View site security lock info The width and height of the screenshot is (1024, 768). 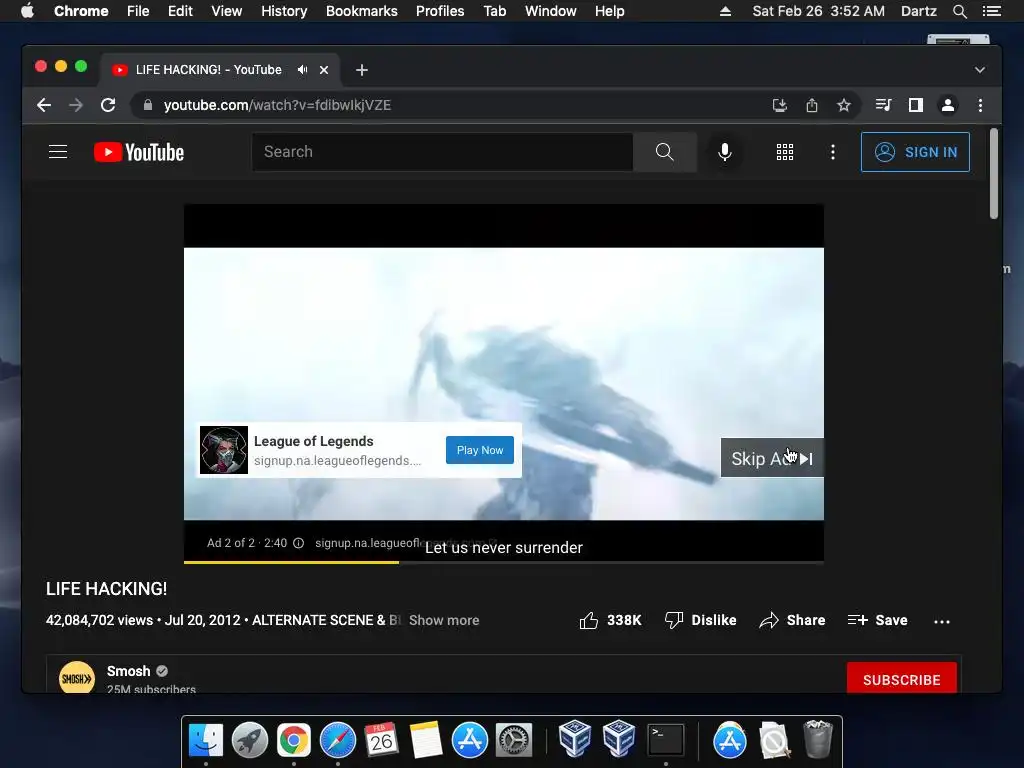click(148, 105)
